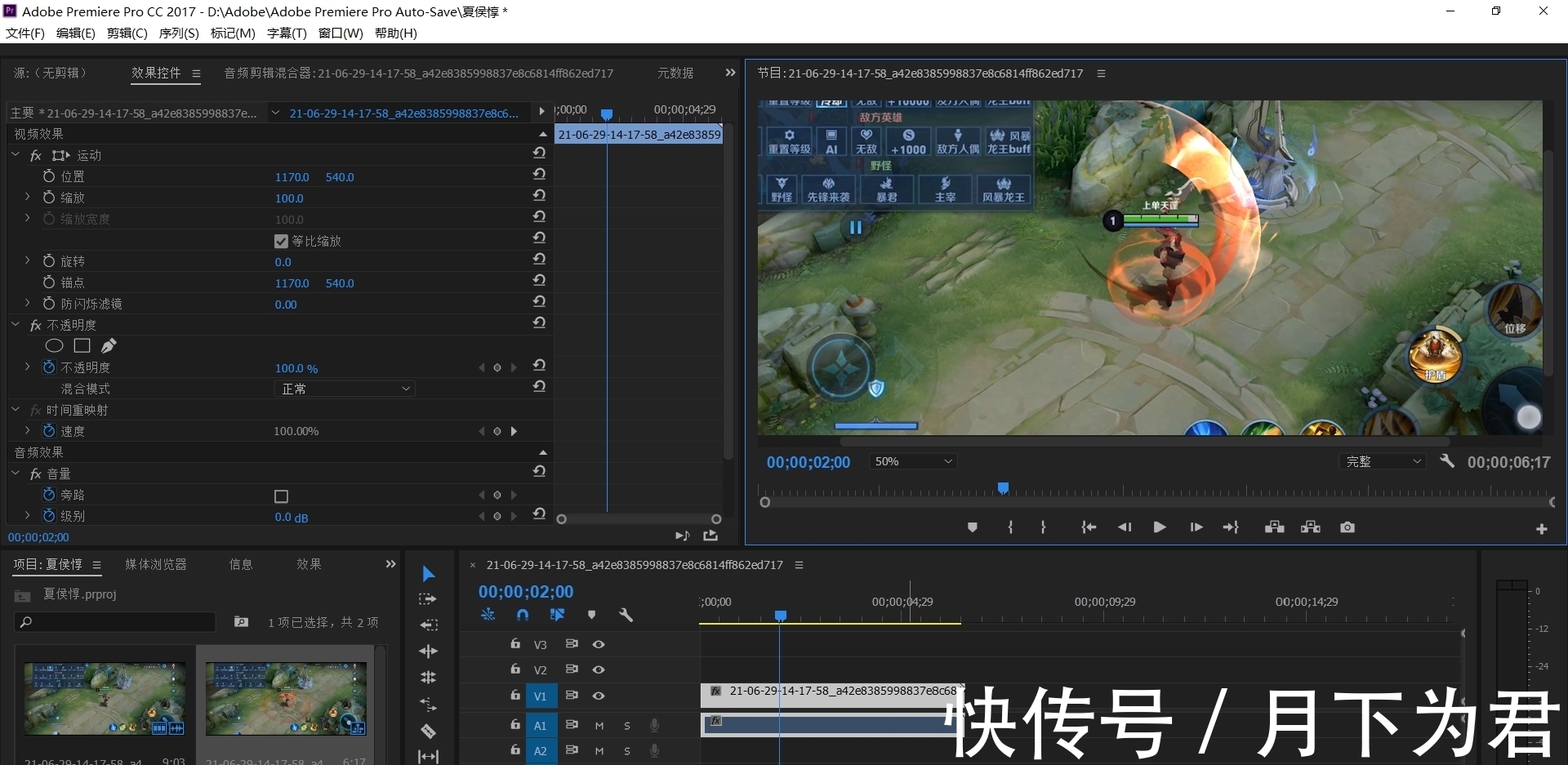Click the project search input field
Screen dimensions: 1568x765
coord(115,622)
